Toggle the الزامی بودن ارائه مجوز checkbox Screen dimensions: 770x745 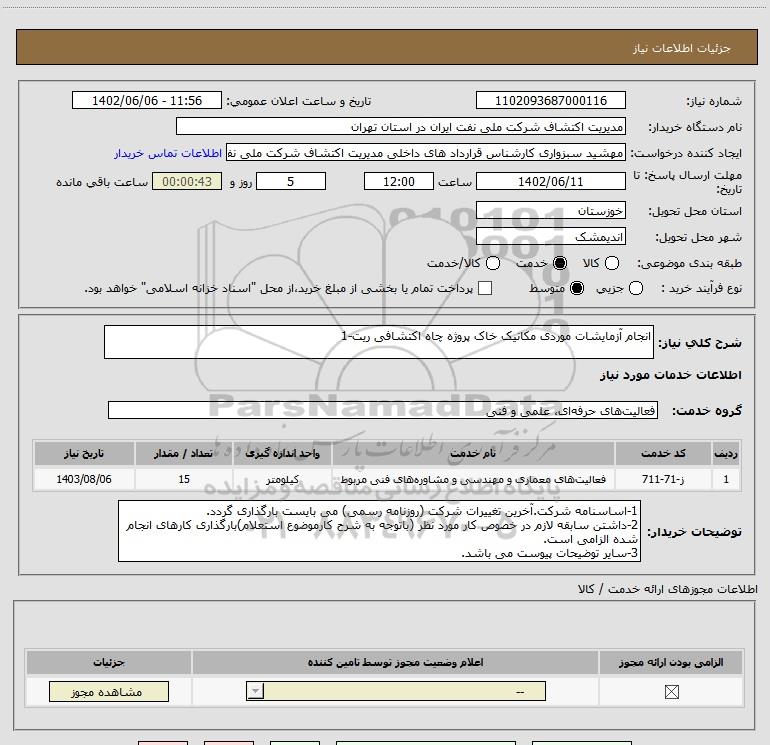671,691
